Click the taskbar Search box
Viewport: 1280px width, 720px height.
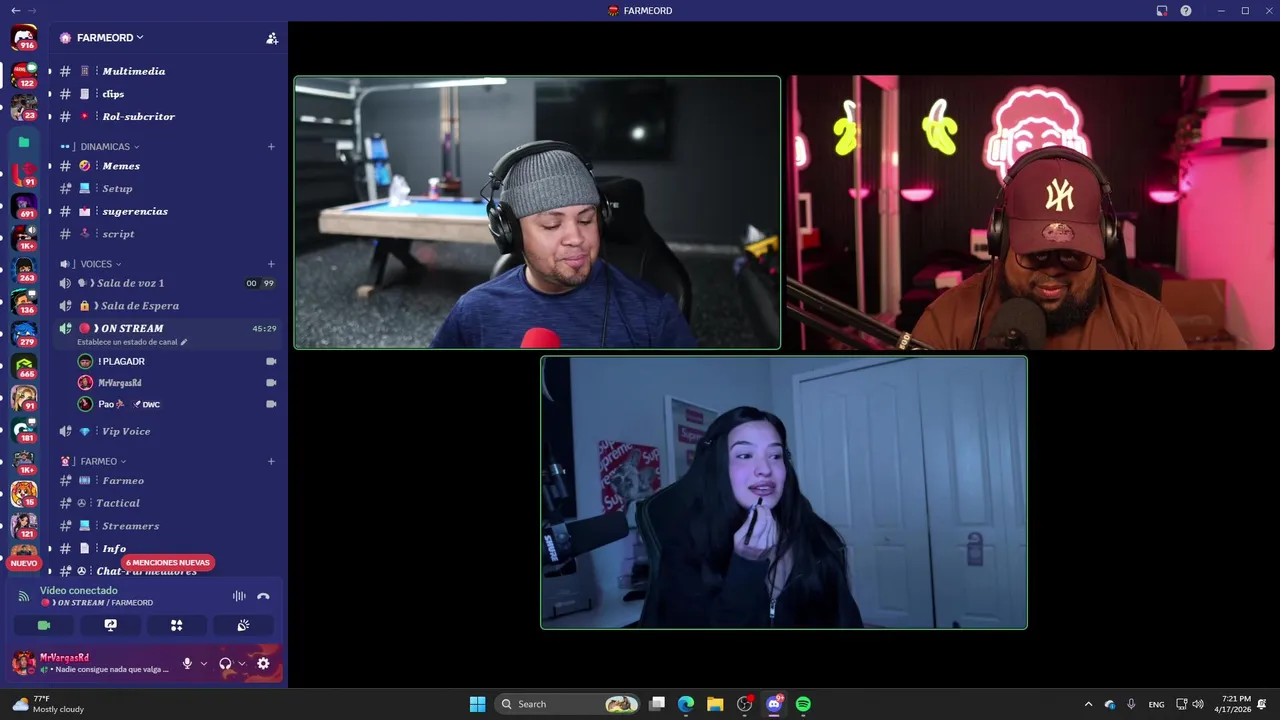[x=567, y=704]
